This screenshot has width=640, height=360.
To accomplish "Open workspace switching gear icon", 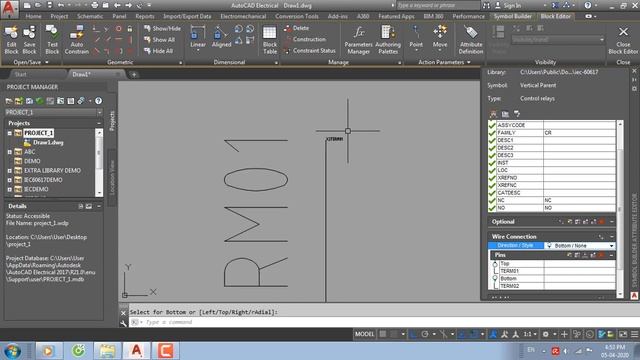I will 545,334.
